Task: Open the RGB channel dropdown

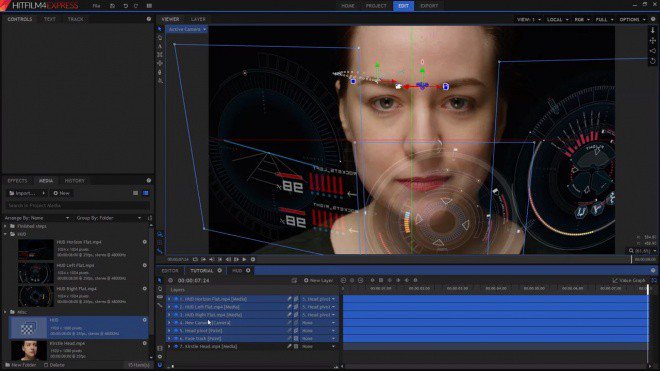Action: point(582,19)
